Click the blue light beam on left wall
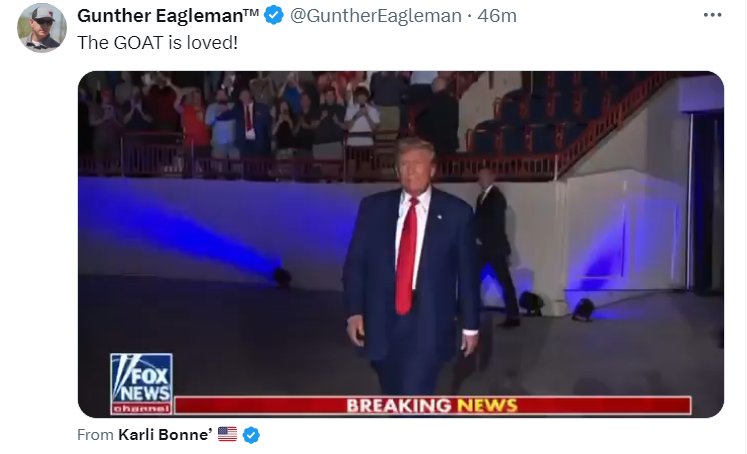The height and width of the screenshot is (454, 747). (181, 224)
